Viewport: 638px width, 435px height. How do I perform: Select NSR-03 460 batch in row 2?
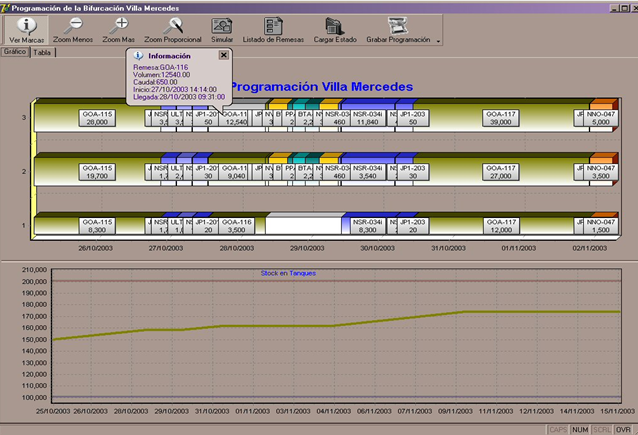coord(337,172)
